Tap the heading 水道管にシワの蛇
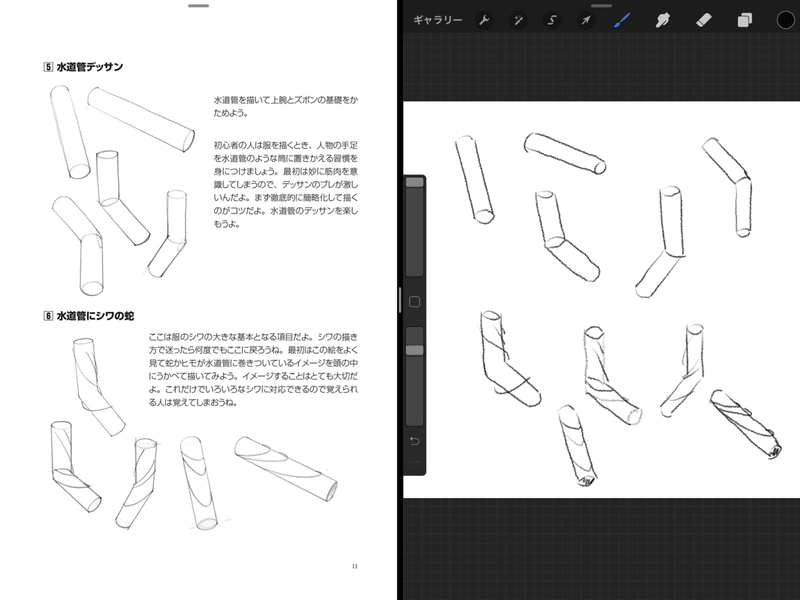This screenshot has width=800, height=600. coord(95,316)
